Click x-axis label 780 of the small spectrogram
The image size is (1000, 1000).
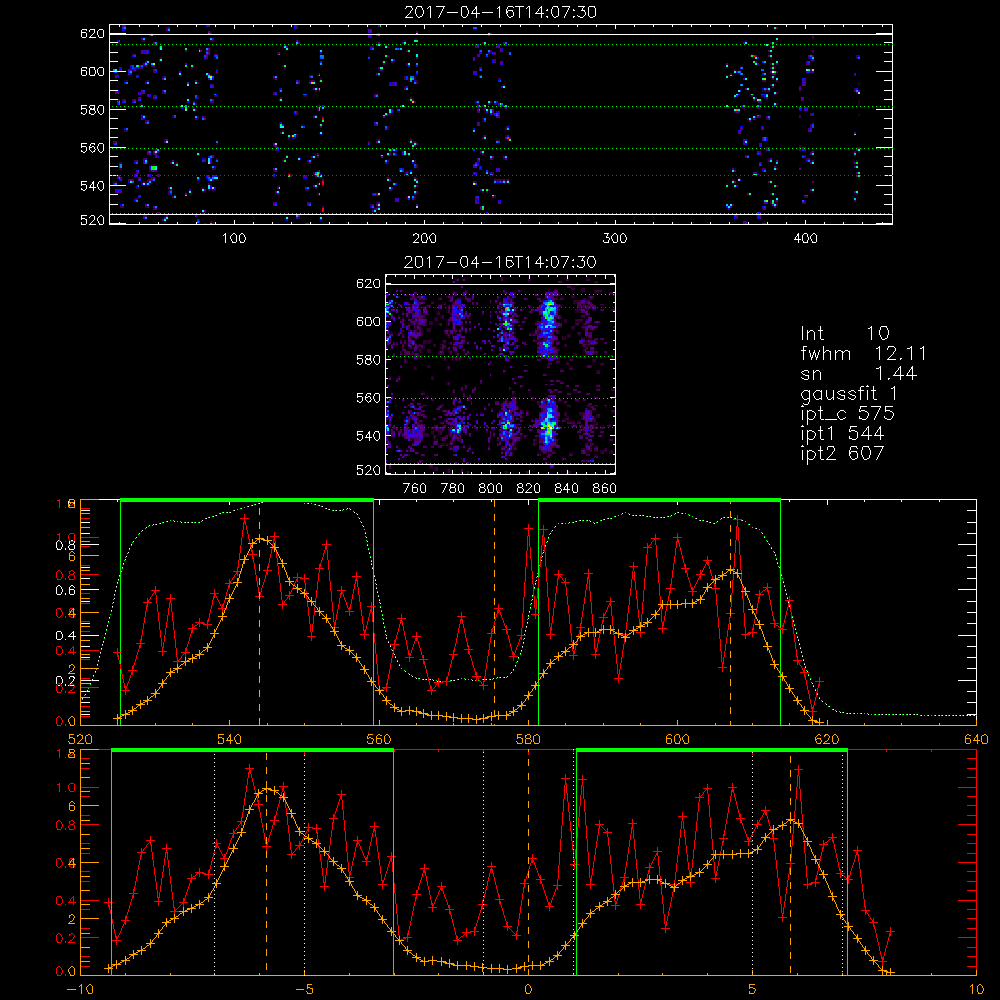click(x=453, y=489)
